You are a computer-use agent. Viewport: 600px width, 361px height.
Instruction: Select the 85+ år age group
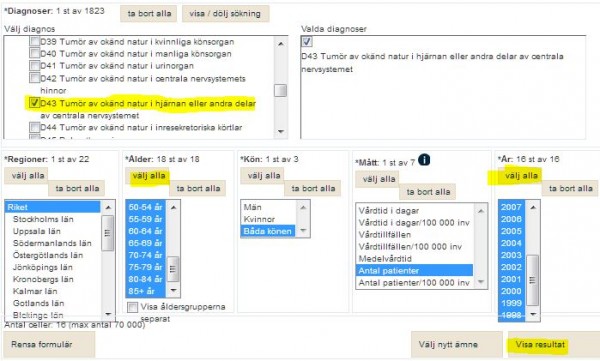click(146, 291)
